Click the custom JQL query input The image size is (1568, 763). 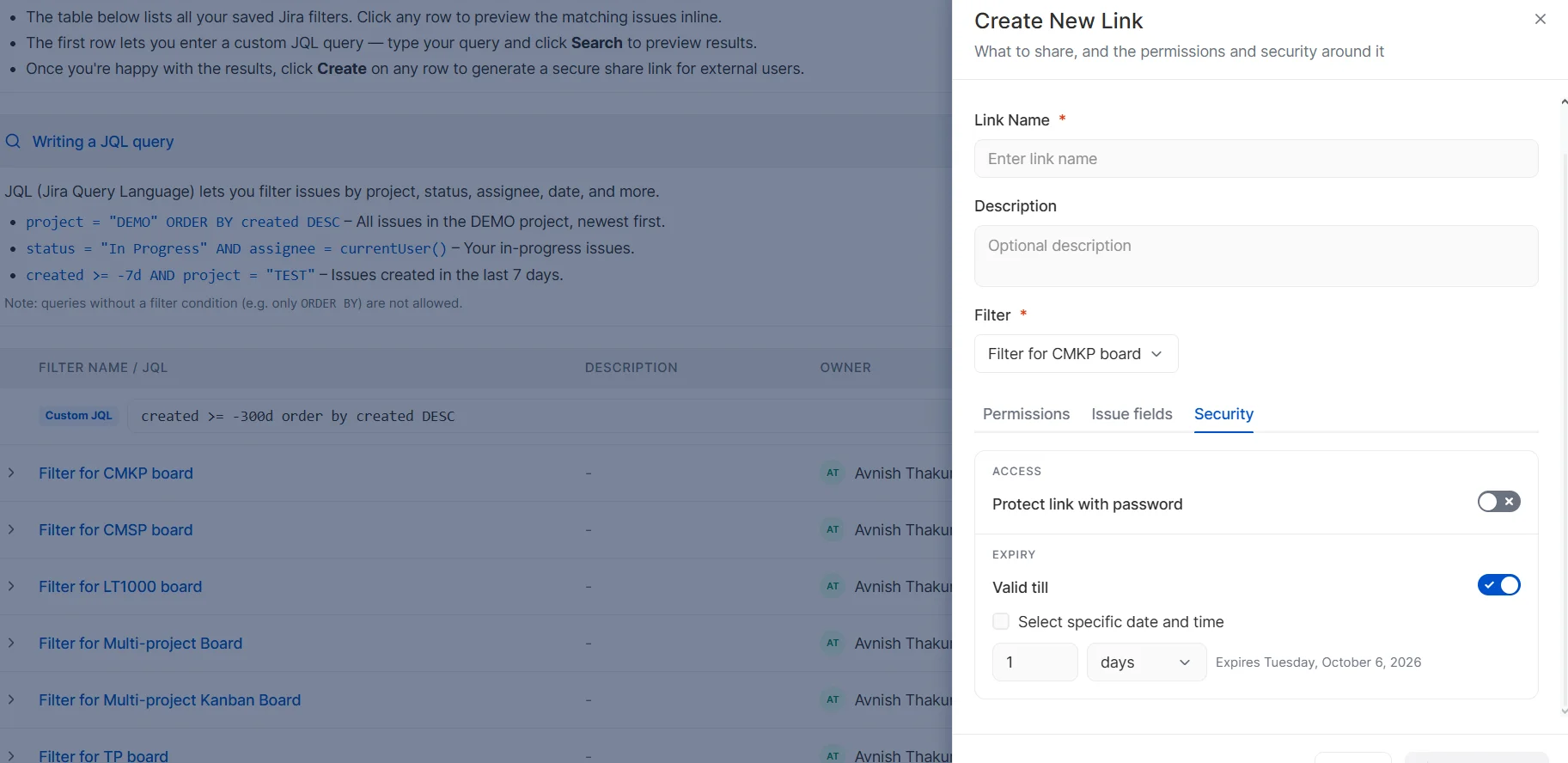[540, 416]
